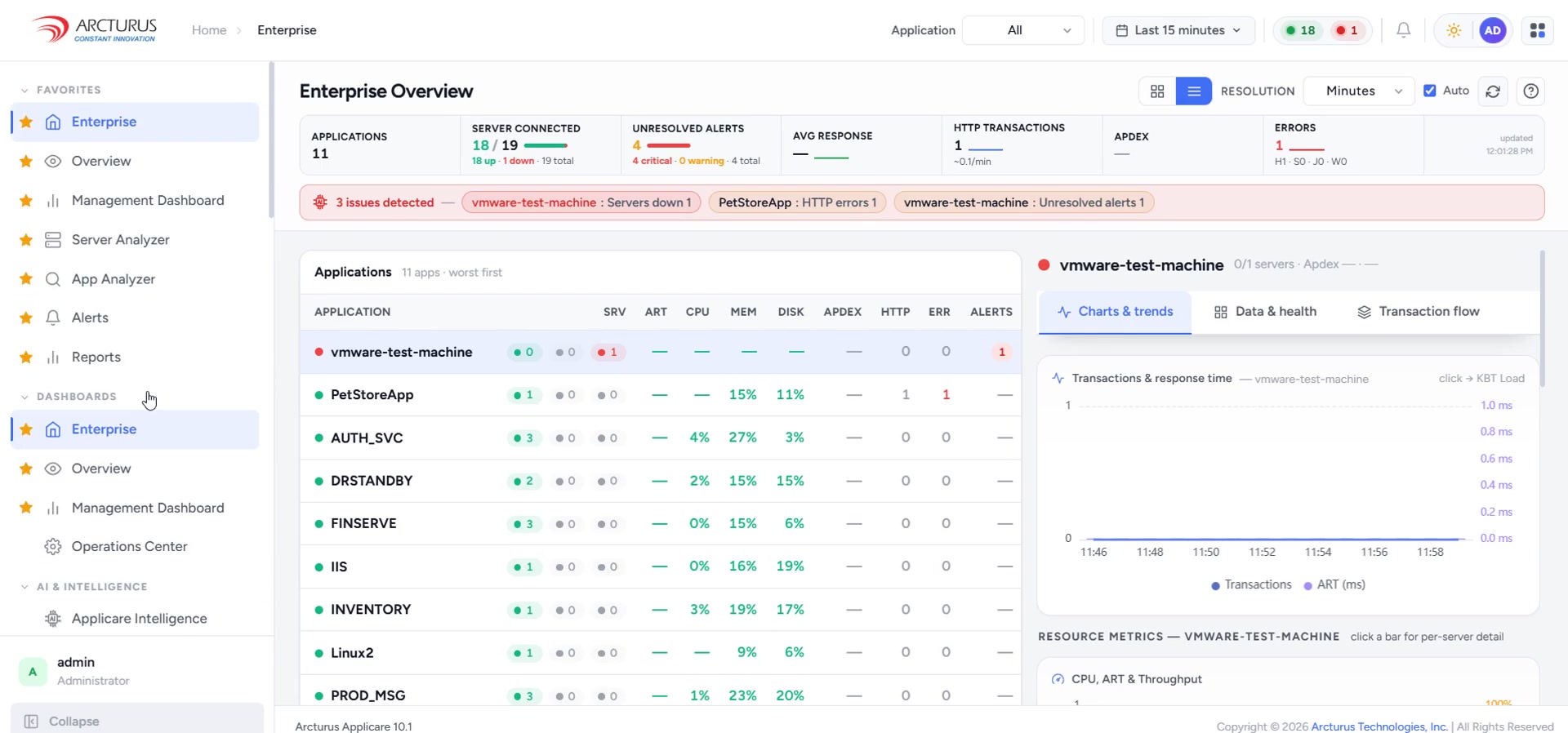Click the Home breadcrumb link
The height and width of the screenshot is (733, 1568).
(209, 30)
